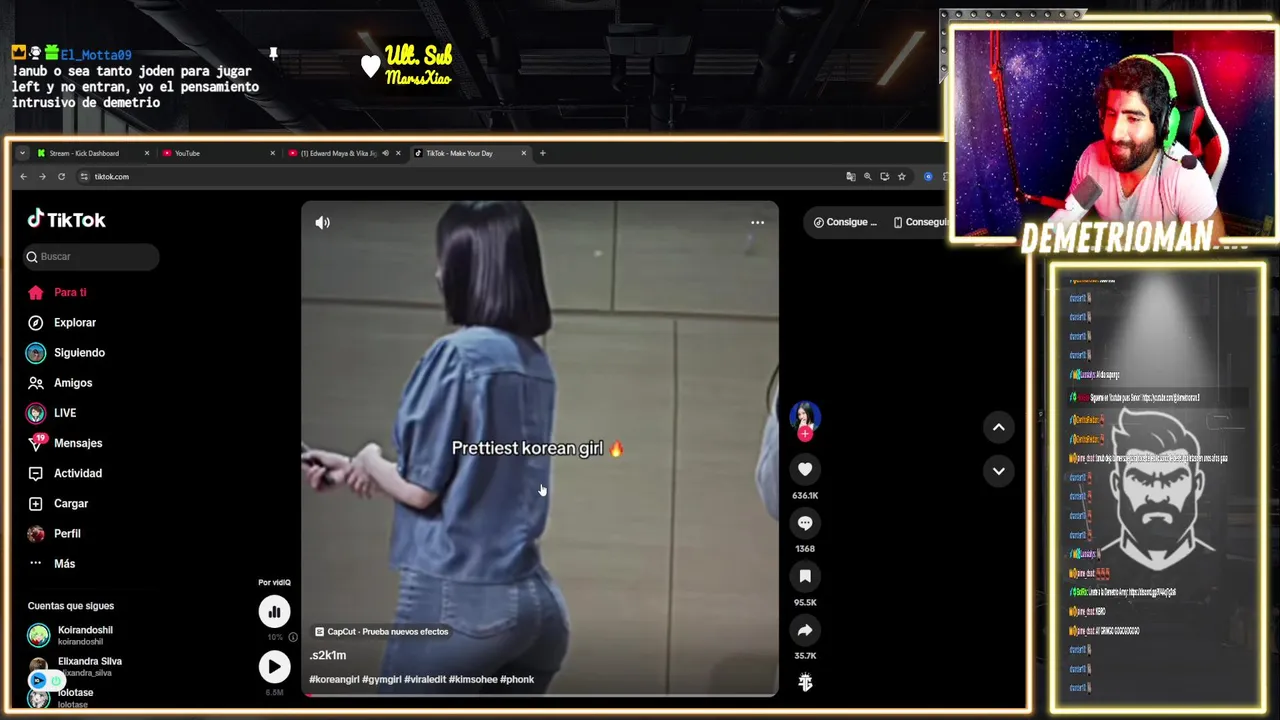Open Elixandra Silva followed account
The height and width of the screenshot is (720, 1280).
[89, 666]
